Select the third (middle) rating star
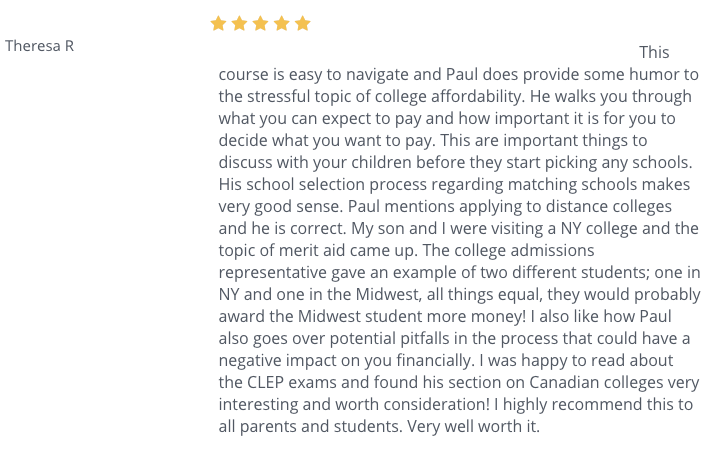 click(260, 23)
